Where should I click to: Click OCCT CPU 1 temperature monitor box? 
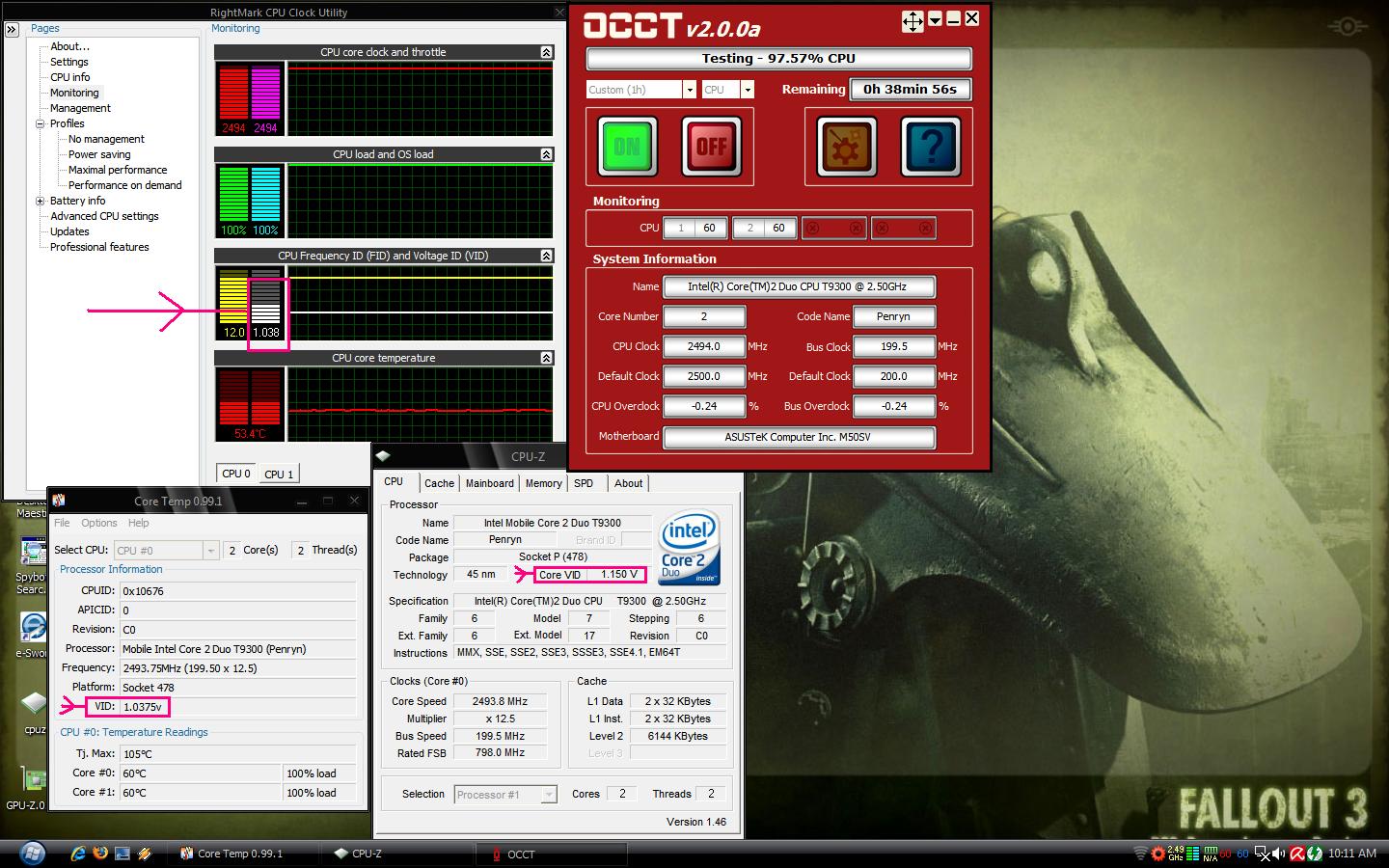[696, 229]
